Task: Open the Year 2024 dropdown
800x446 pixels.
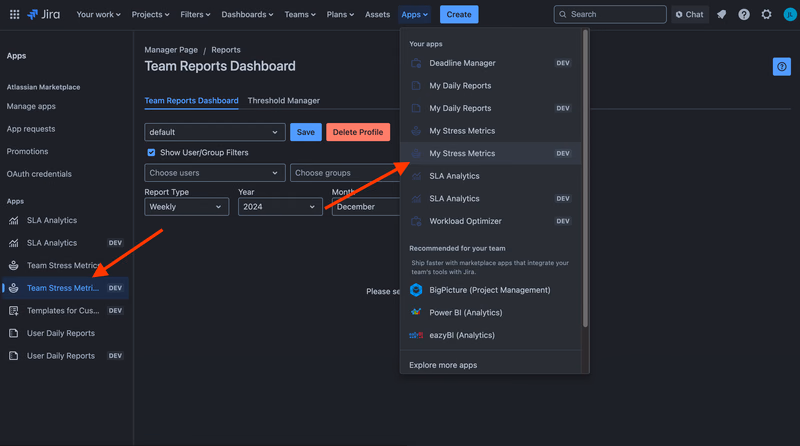Action: point(280,207)
